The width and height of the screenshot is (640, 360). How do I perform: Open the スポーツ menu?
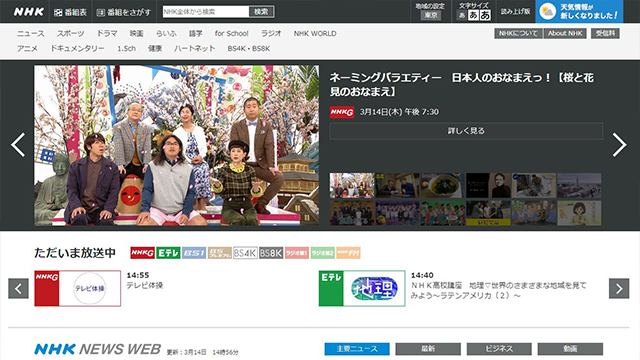click(70, 33)
